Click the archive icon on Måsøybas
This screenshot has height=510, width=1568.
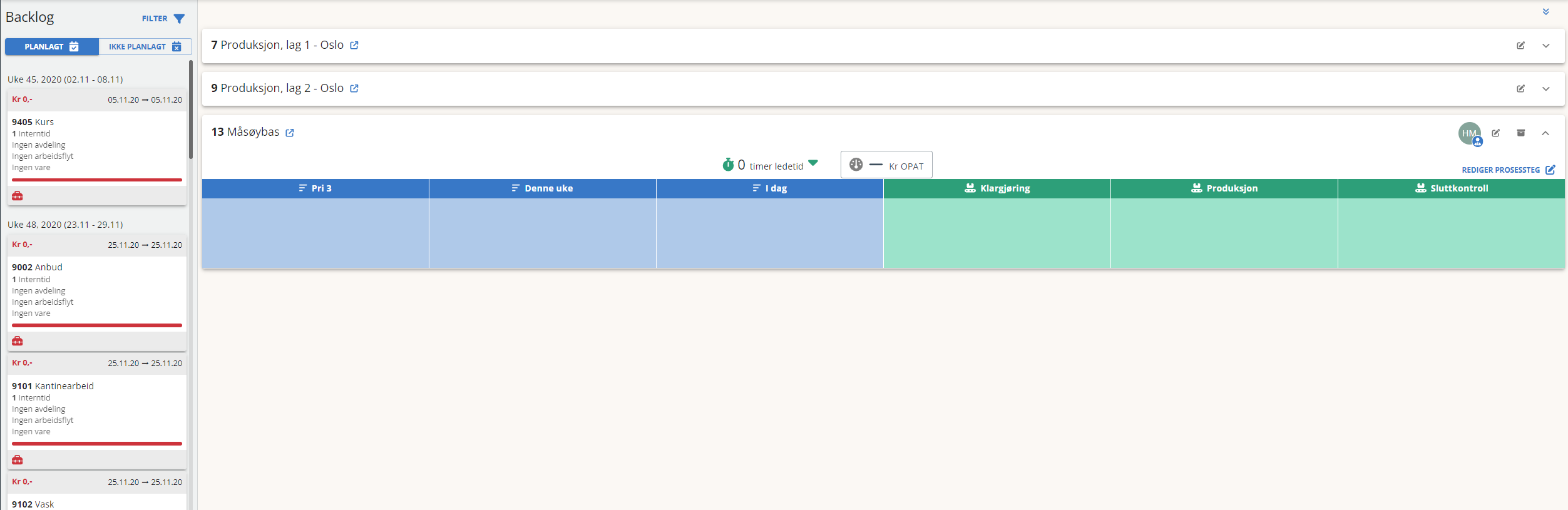coord(1520,133)
